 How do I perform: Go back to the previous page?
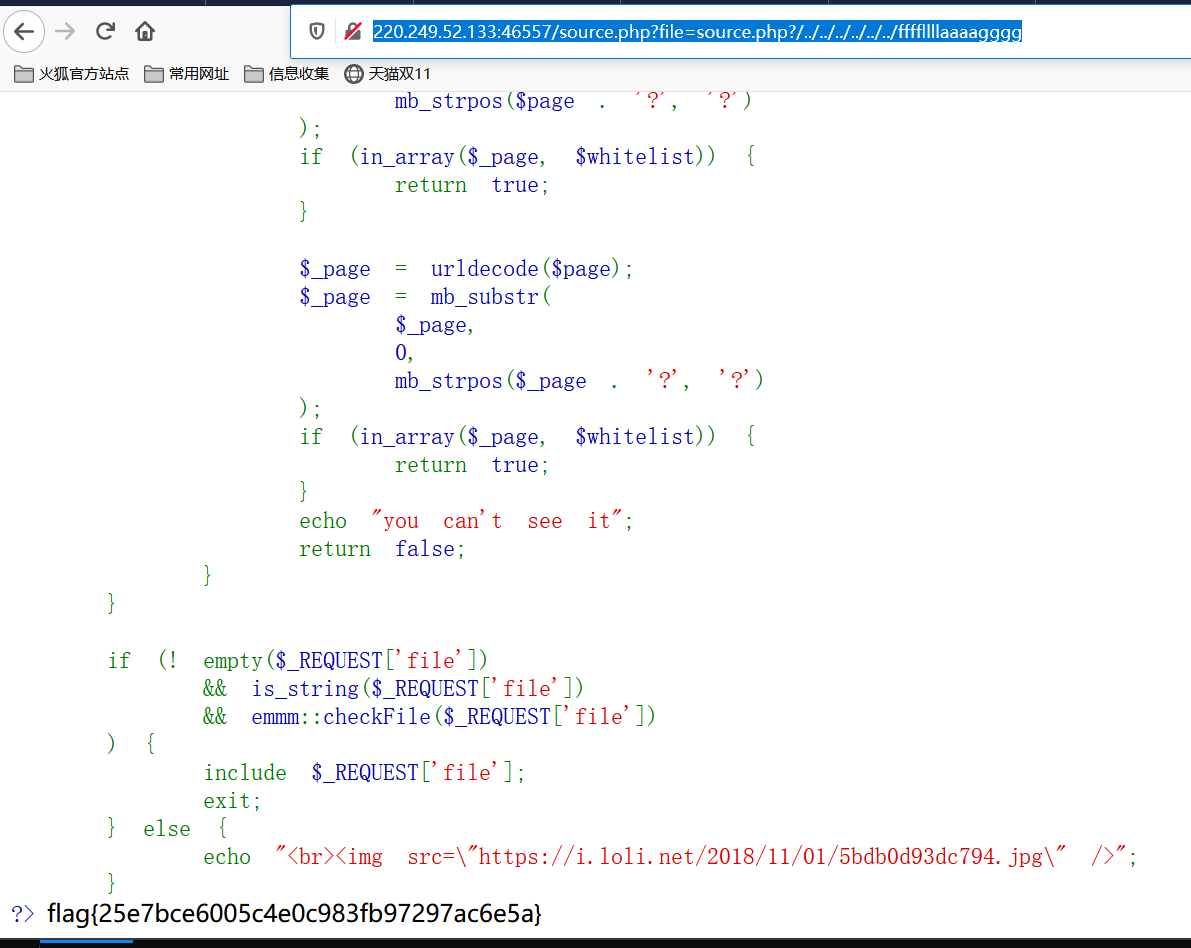(x=24, y=32)
